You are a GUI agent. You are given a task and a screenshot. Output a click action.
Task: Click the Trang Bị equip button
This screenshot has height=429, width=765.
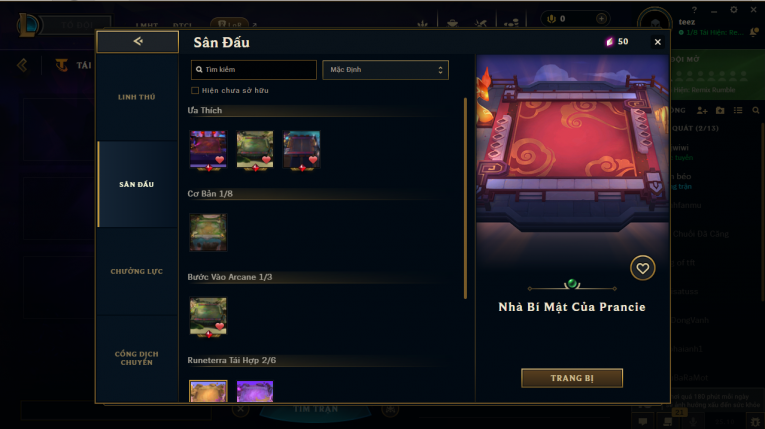[572, 378]
